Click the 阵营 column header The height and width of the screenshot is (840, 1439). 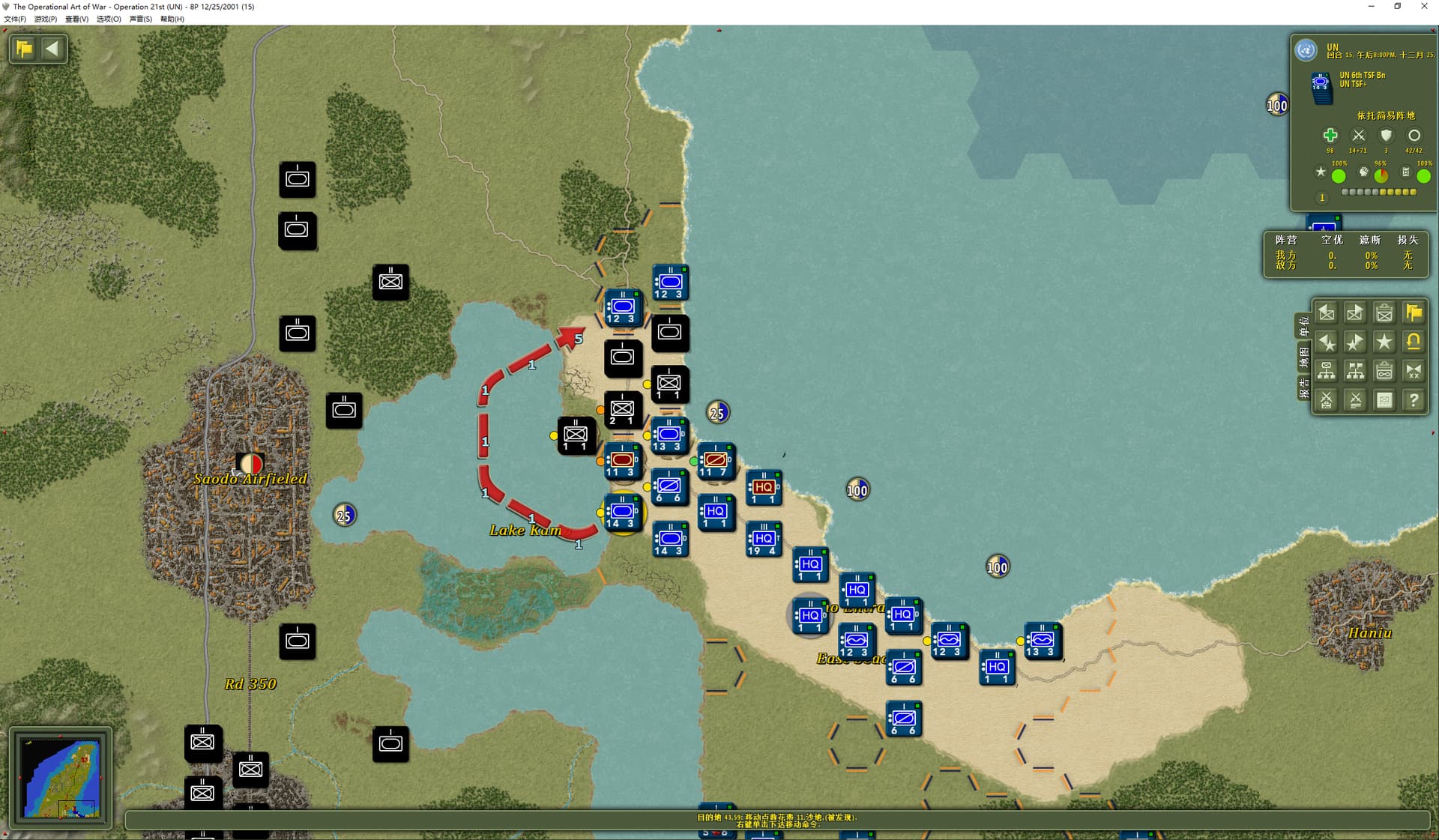click(1286, 240)
